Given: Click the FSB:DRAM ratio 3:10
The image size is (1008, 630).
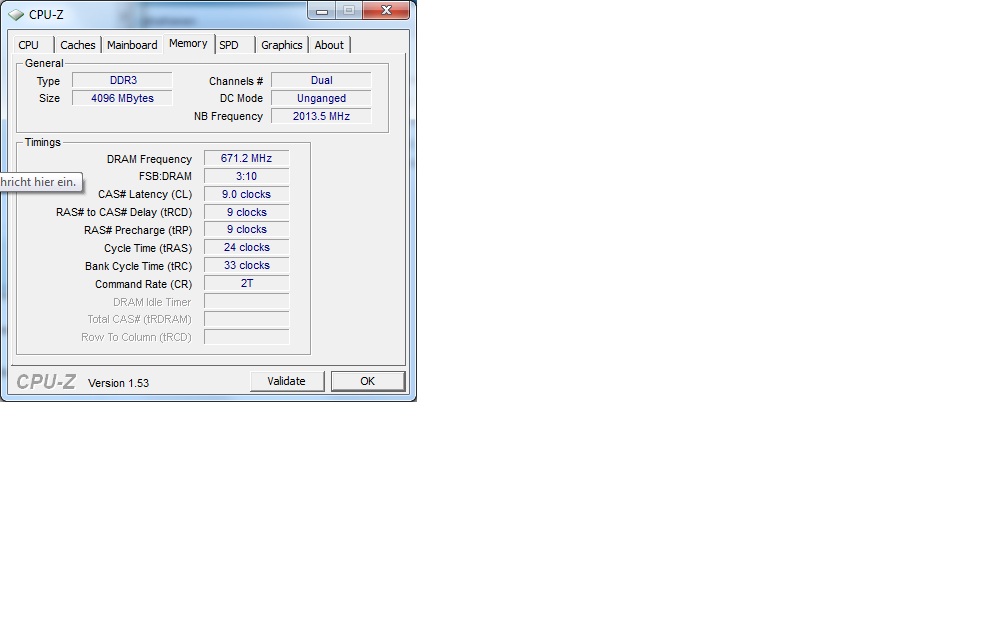Looking at the screenshot, I should coord(246,176).
